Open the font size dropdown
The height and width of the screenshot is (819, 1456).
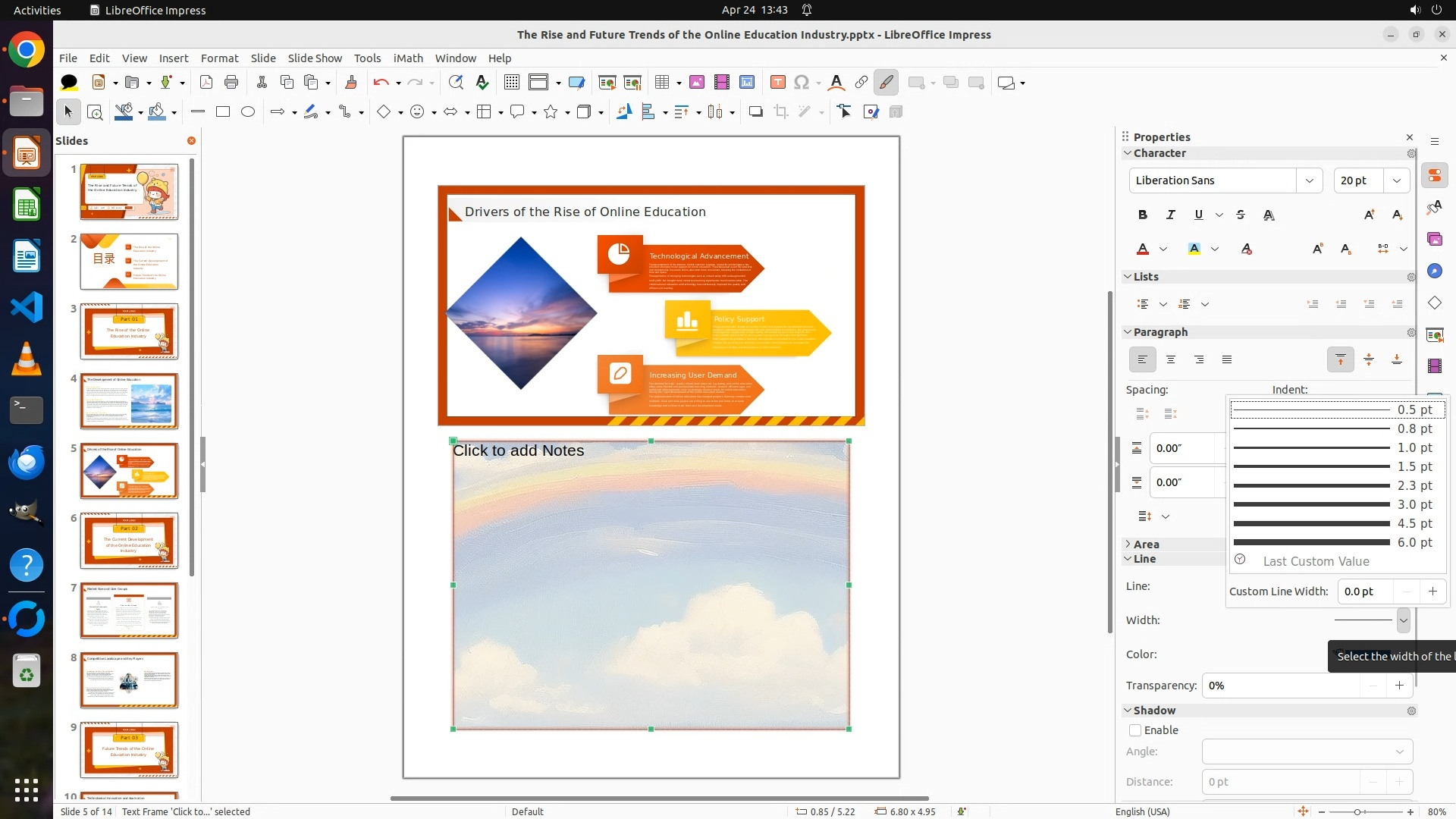coord(1397,180)
